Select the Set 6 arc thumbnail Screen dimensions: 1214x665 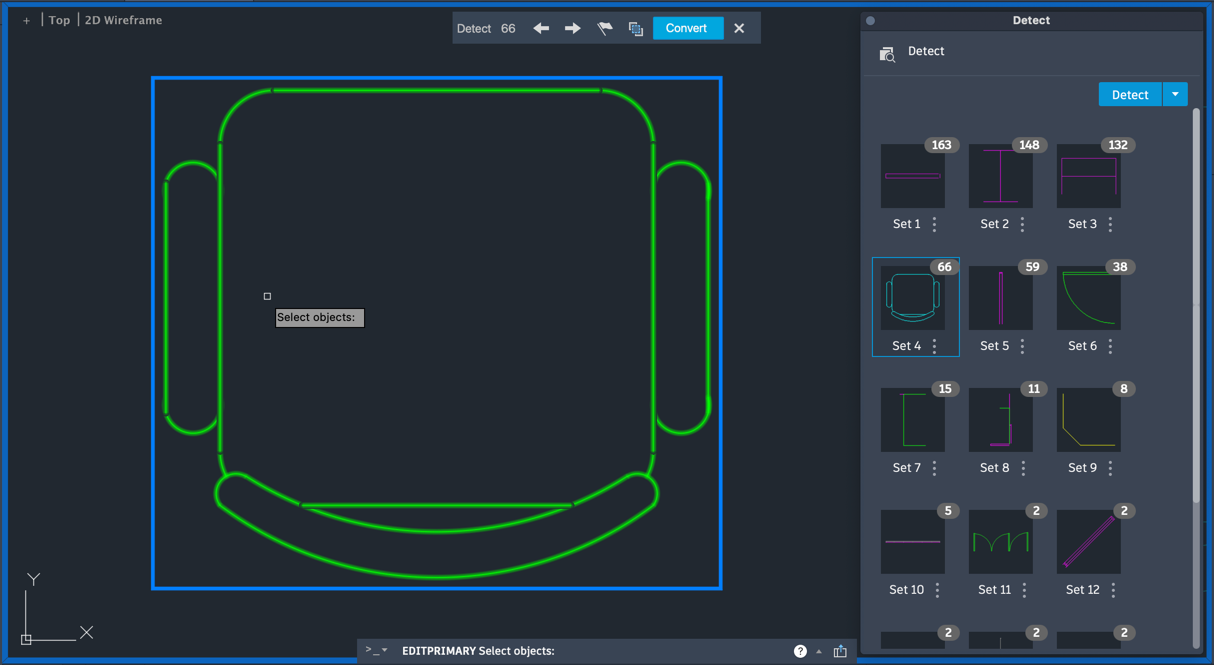pos(1089,298)
